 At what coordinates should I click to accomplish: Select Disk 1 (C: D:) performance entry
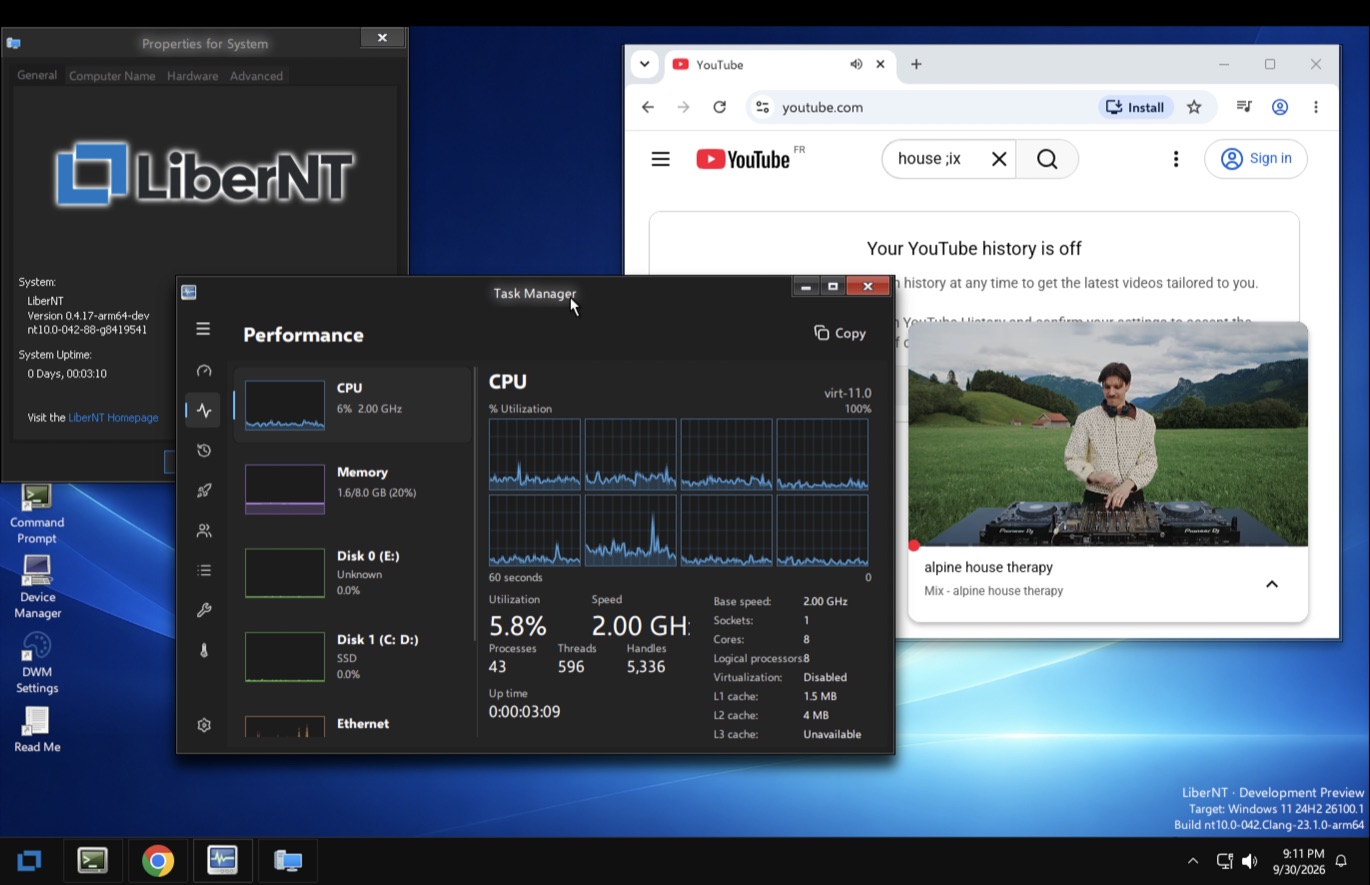click(x=352, y=656)
